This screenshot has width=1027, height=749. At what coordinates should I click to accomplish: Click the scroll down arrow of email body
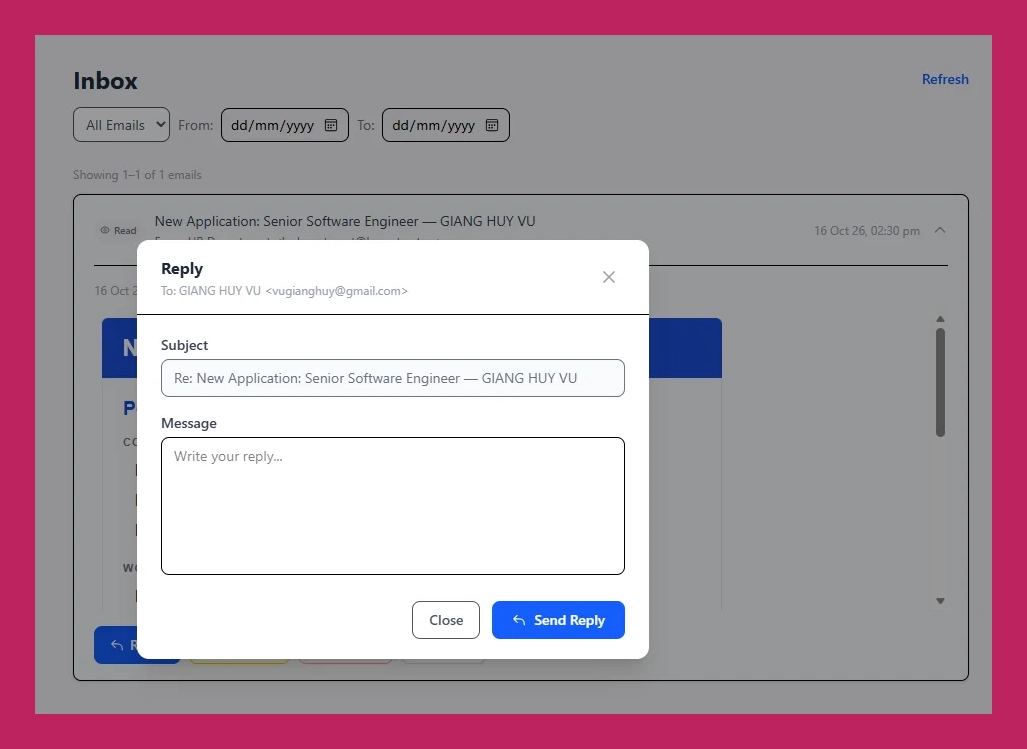pos(941,601)
